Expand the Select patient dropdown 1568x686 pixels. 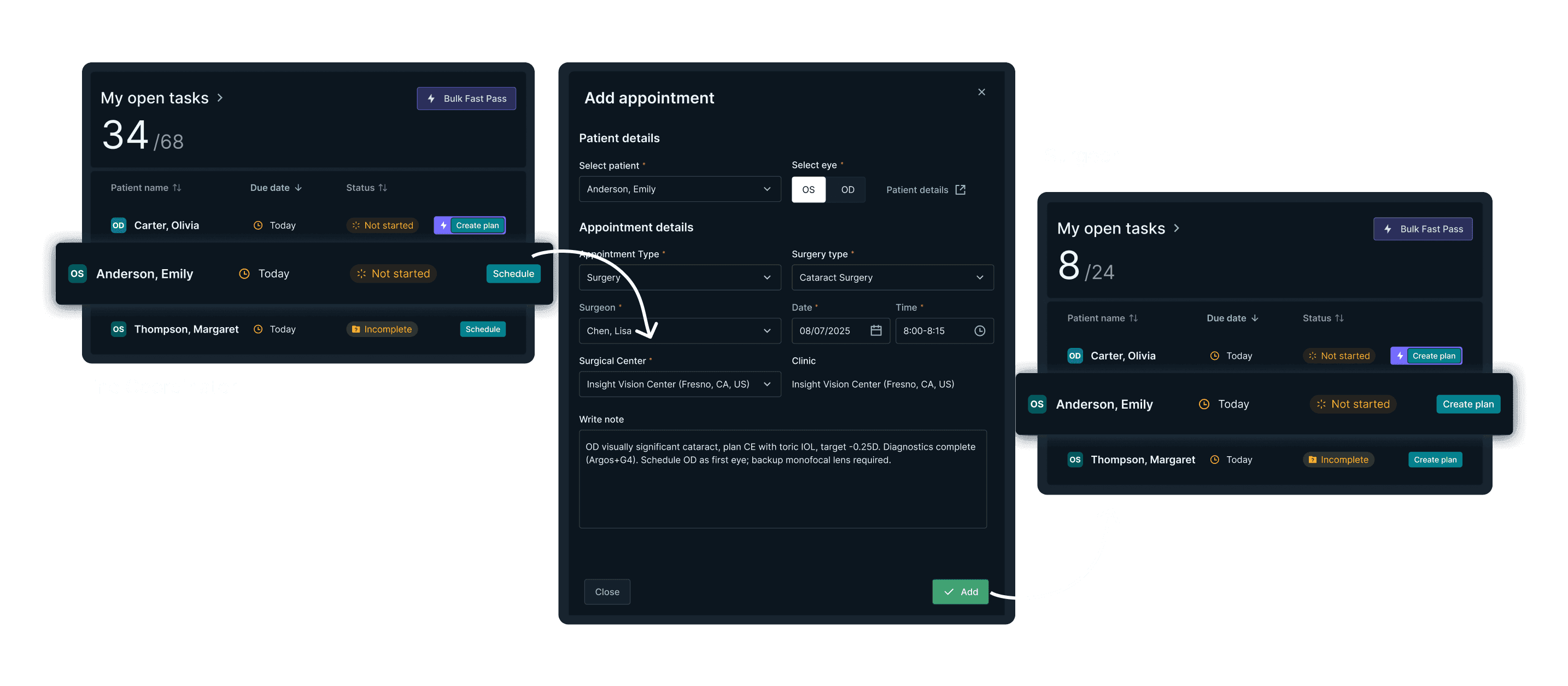680,189
